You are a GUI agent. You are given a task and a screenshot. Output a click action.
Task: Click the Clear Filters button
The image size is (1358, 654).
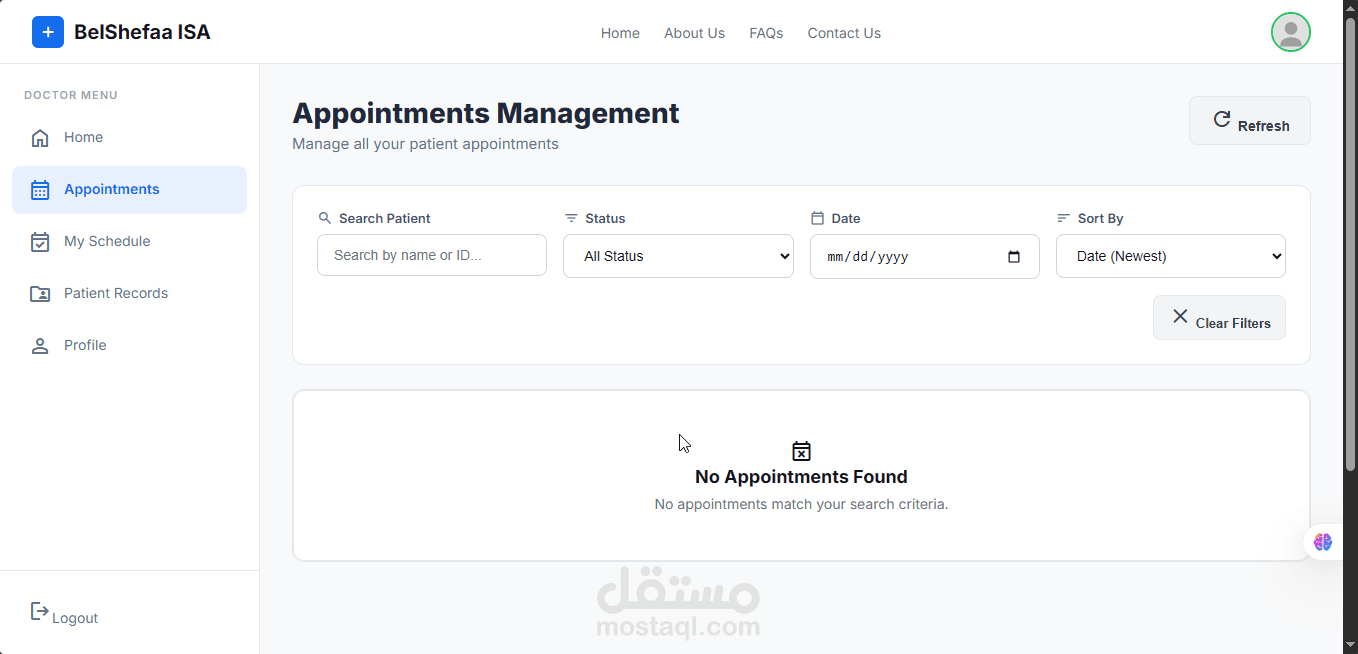point(1219,318)
